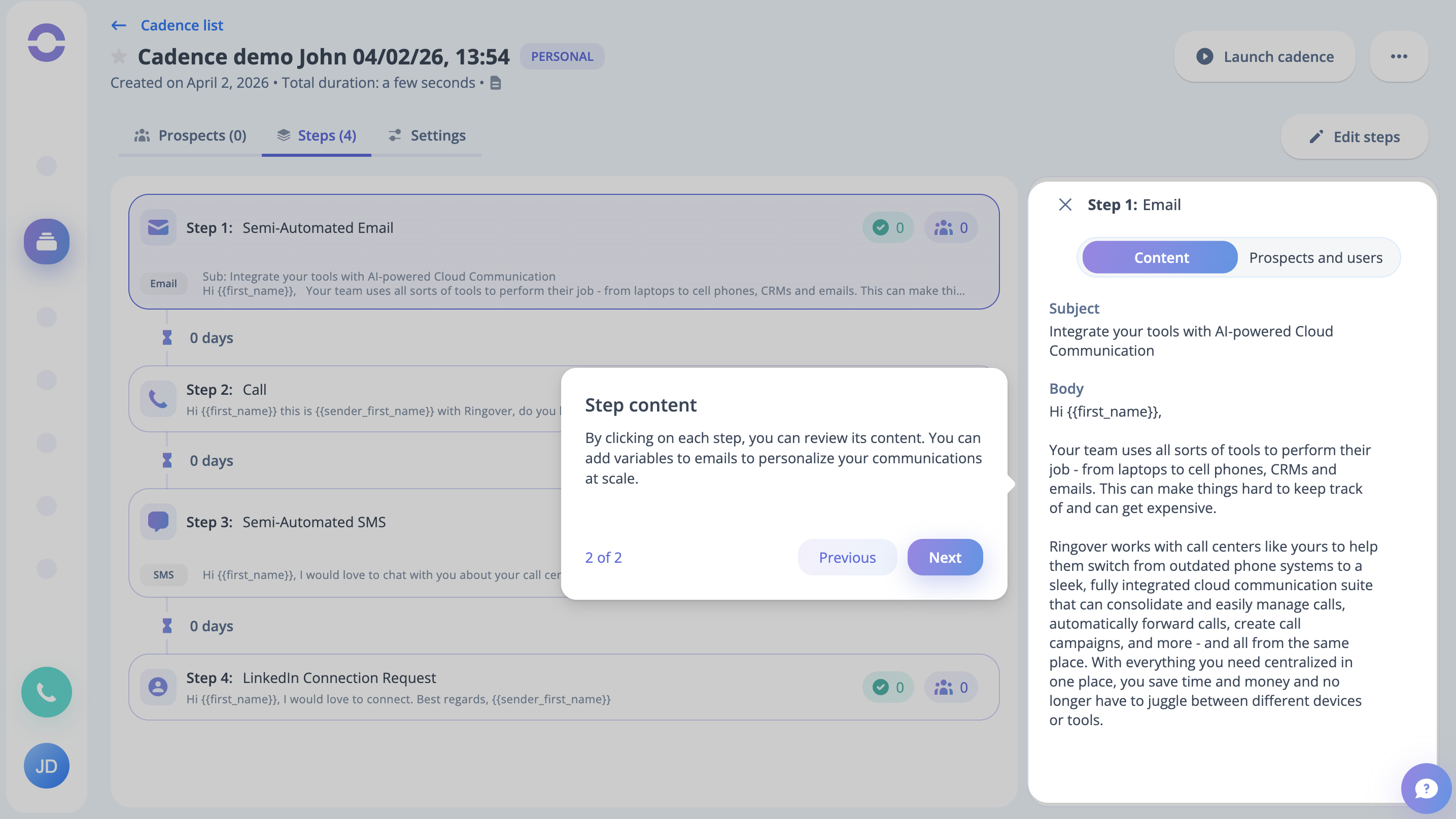The height and width of the screenshot is (819, 1456).
Task: Switch to Content toggle in step panel
Action: coord(1161,258)
